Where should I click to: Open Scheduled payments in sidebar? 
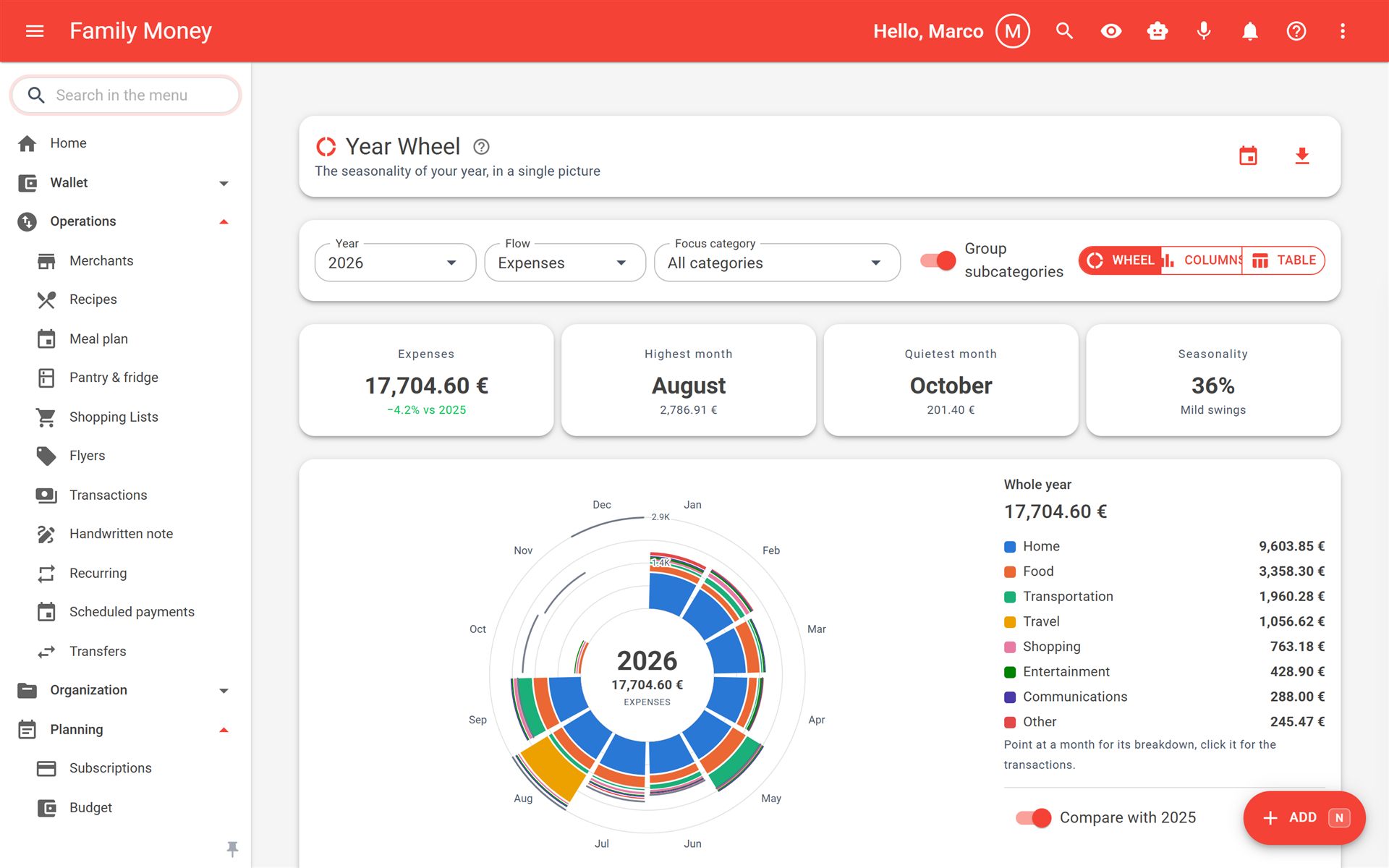click(x=125, y=612)
